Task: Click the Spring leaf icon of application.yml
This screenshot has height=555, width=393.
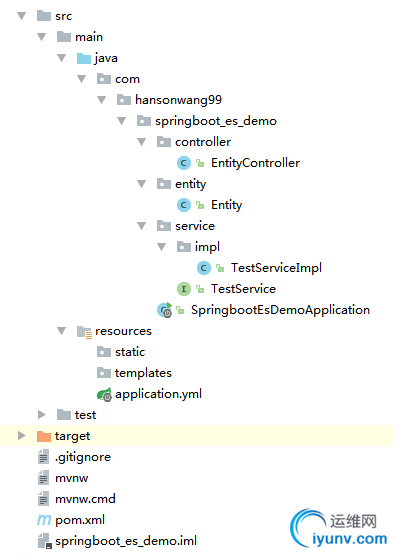Action: tap(104, 394)
